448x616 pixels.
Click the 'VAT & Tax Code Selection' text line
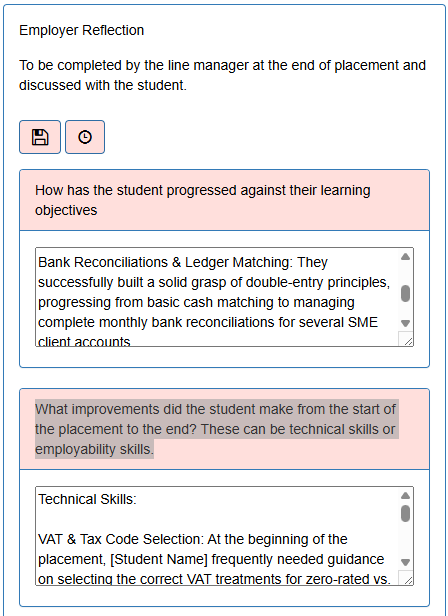[x=193, y=539]
